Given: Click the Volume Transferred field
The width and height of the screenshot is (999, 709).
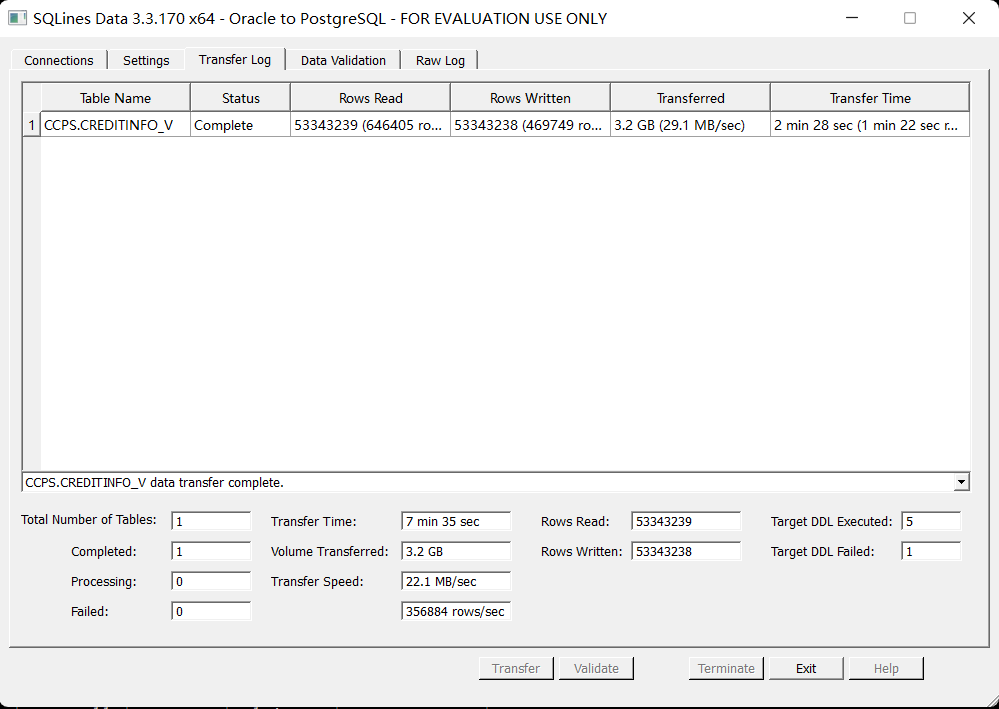Looking at the screenshot, I should click(x=456, y=551).
